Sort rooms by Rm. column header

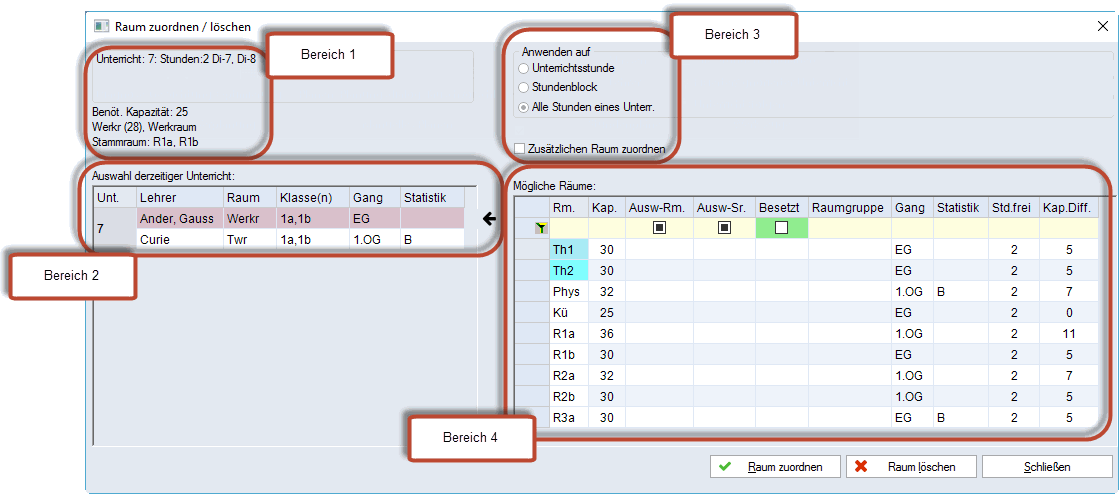coord(567,208)
